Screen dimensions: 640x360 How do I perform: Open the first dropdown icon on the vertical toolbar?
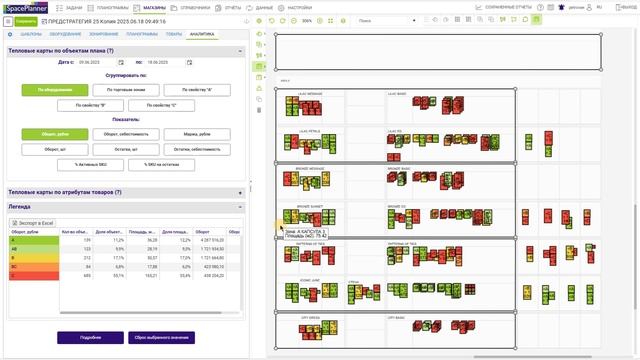point(260,34)
